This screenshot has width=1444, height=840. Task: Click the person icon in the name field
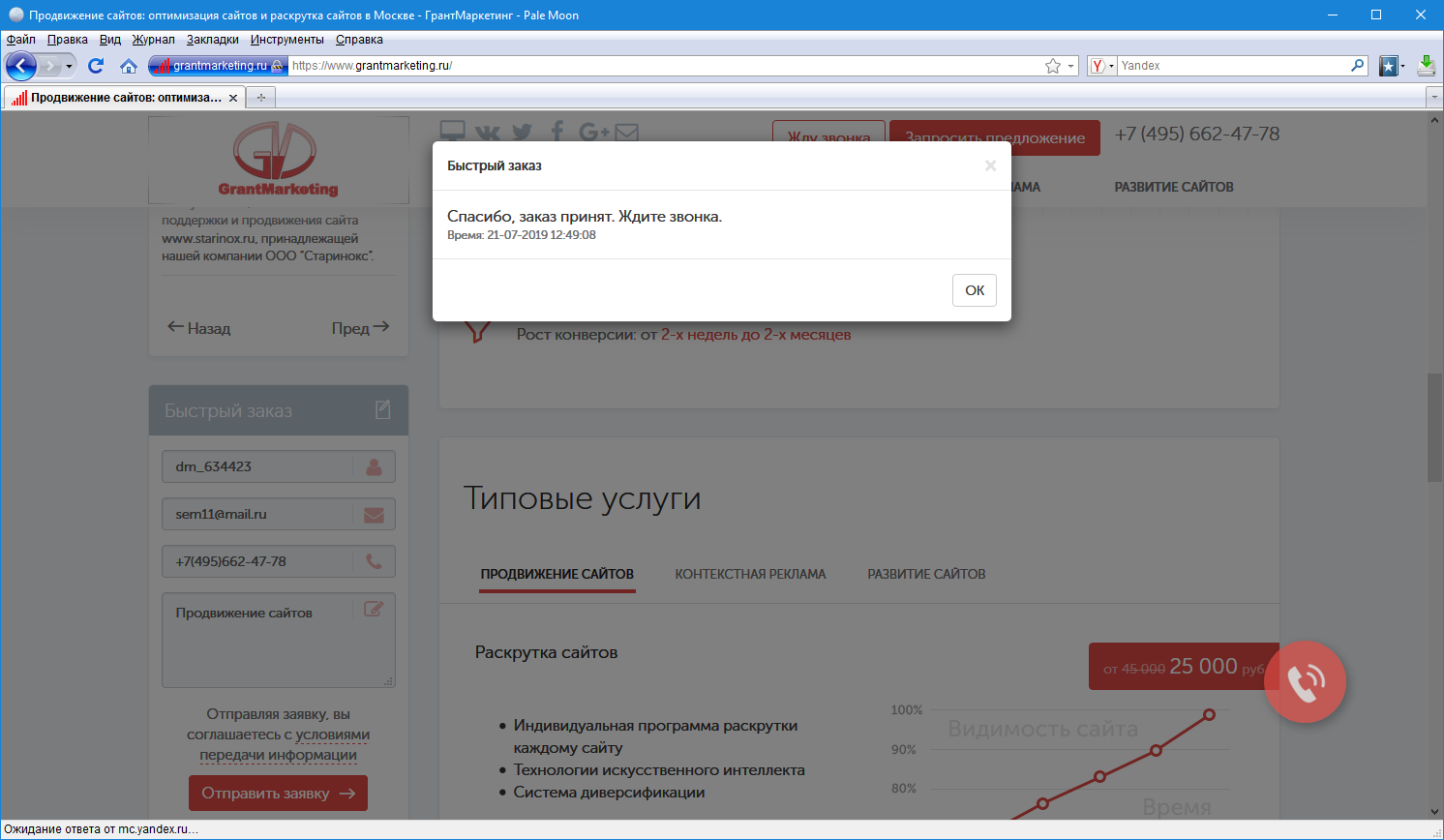point(374,466)
